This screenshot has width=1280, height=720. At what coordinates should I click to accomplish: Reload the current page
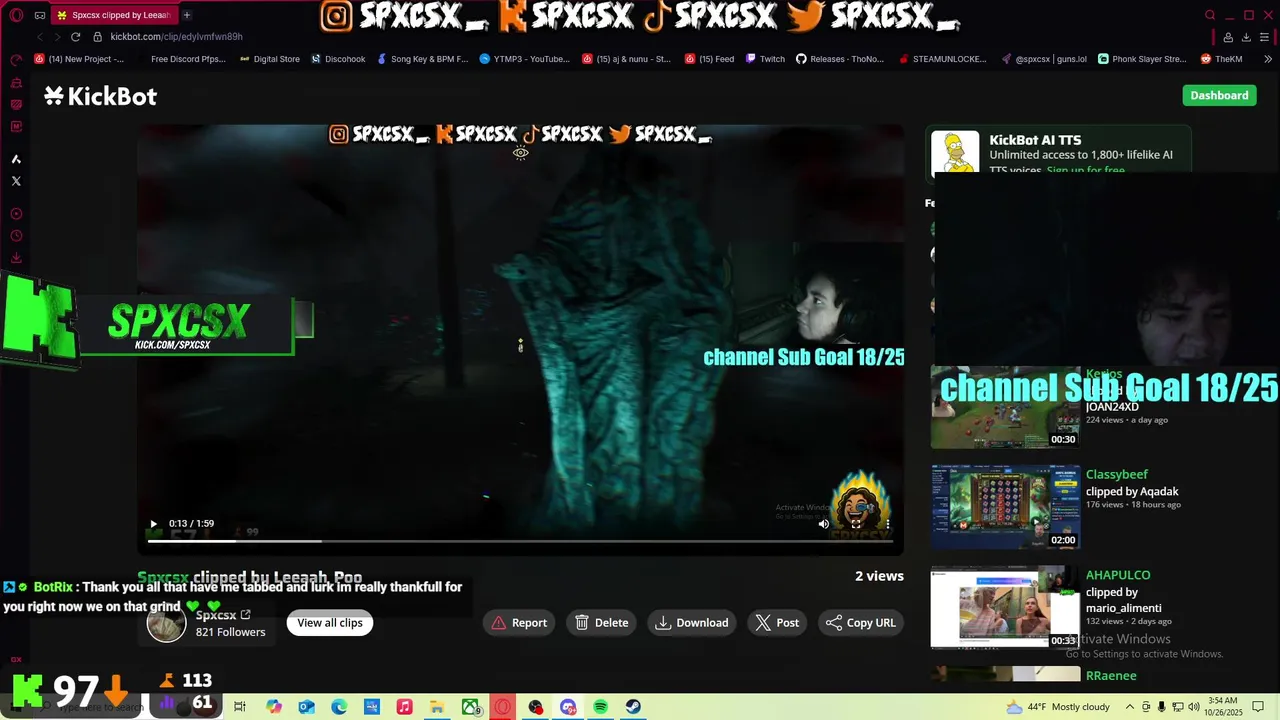point(75,37)
